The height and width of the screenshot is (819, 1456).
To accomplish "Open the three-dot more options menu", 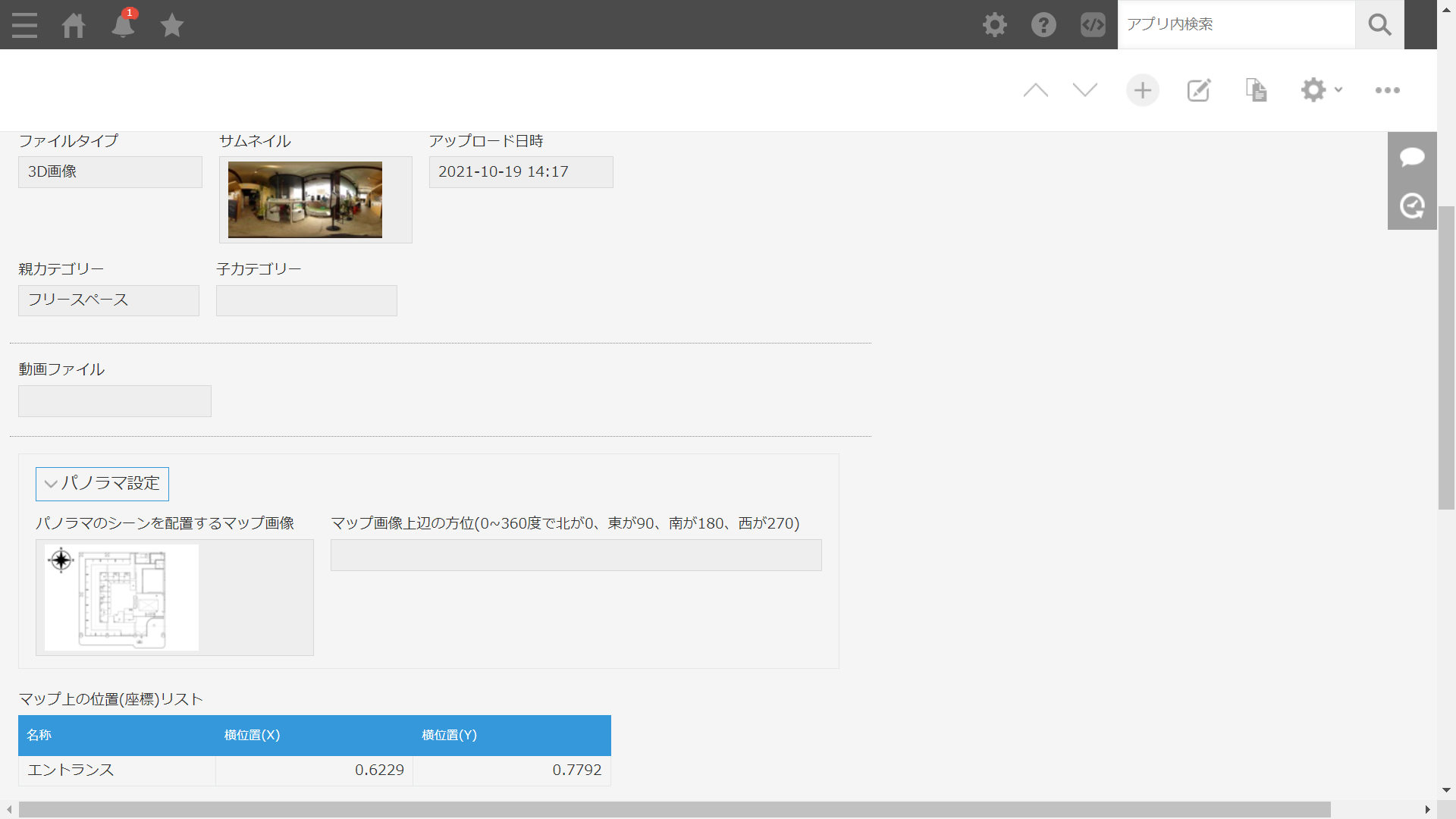I will (1387, 90).
